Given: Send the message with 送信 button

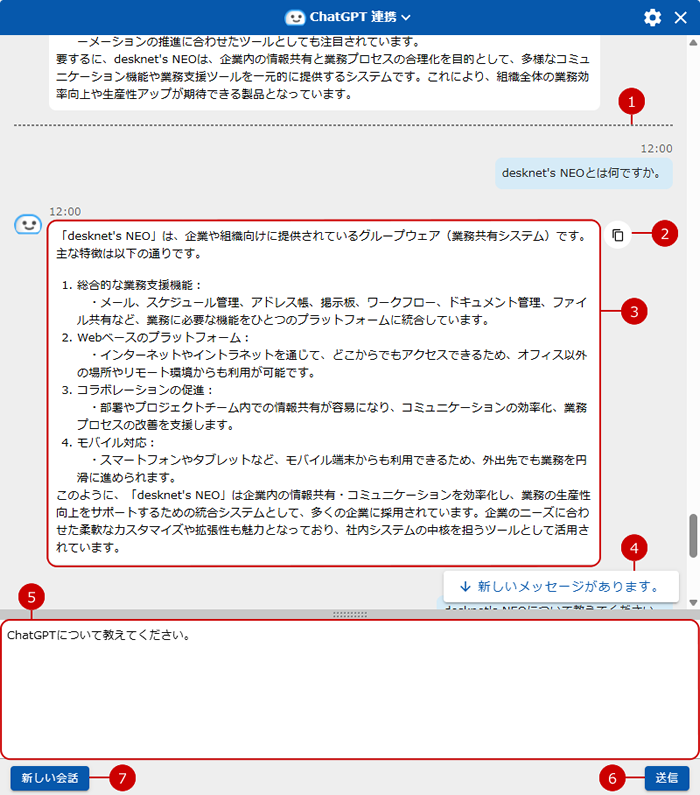Looking at the screenshot, I should tap(667, 778).
